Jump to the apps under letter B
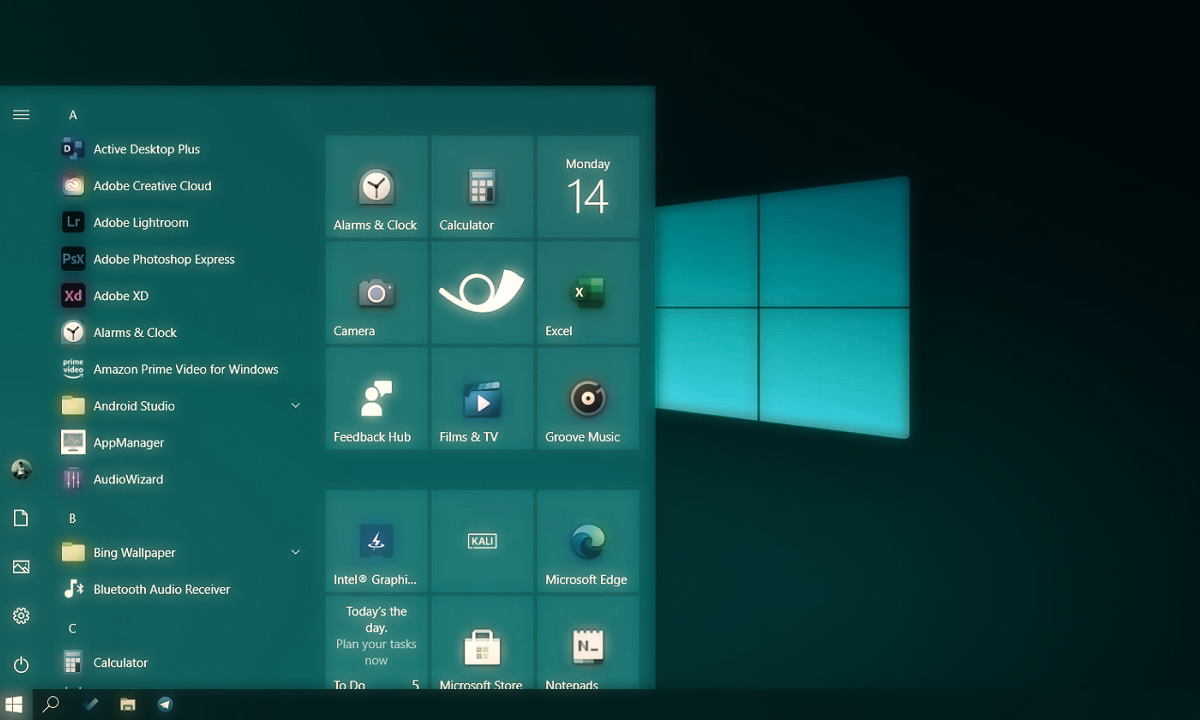The image size is (1200, 720). 72,518
